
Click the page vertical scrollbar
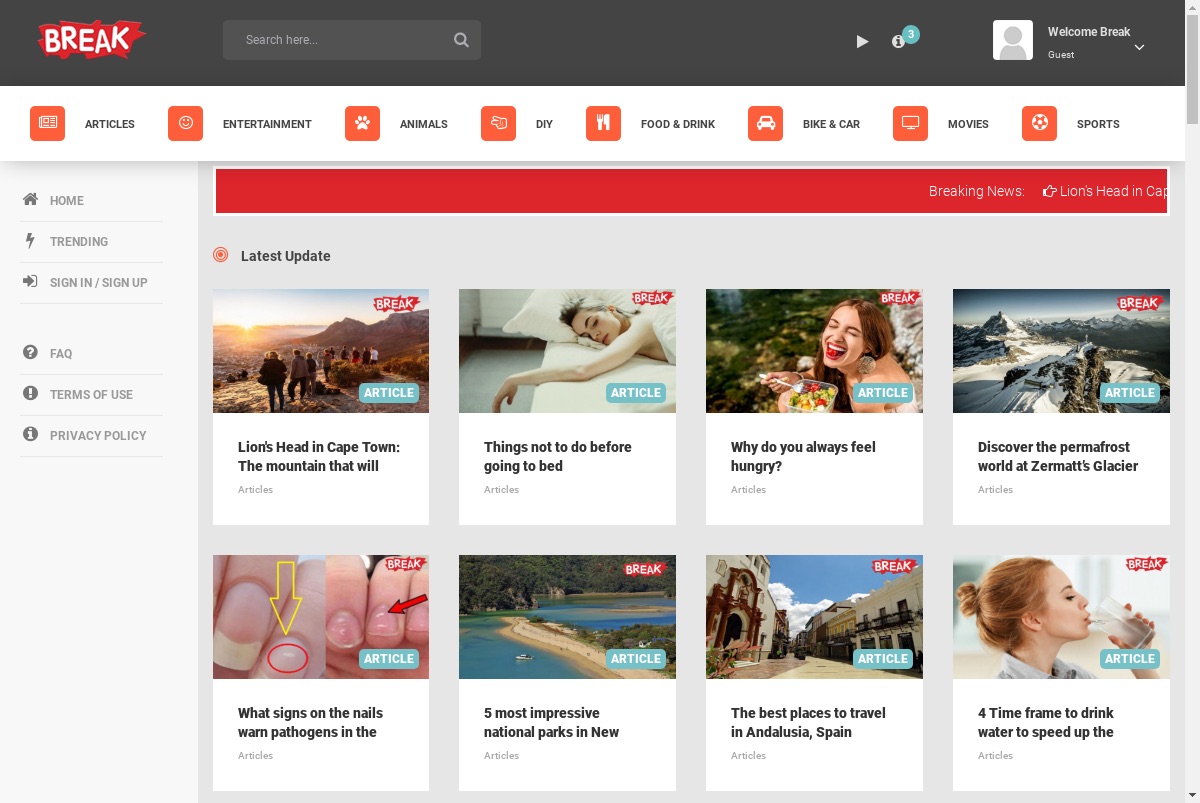1192,401
